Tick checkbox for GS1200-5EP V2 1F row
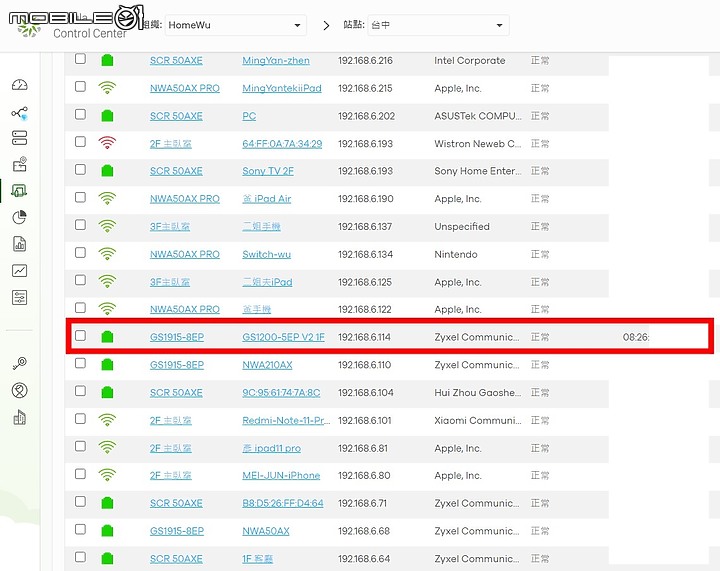 (x=80, y=336)
